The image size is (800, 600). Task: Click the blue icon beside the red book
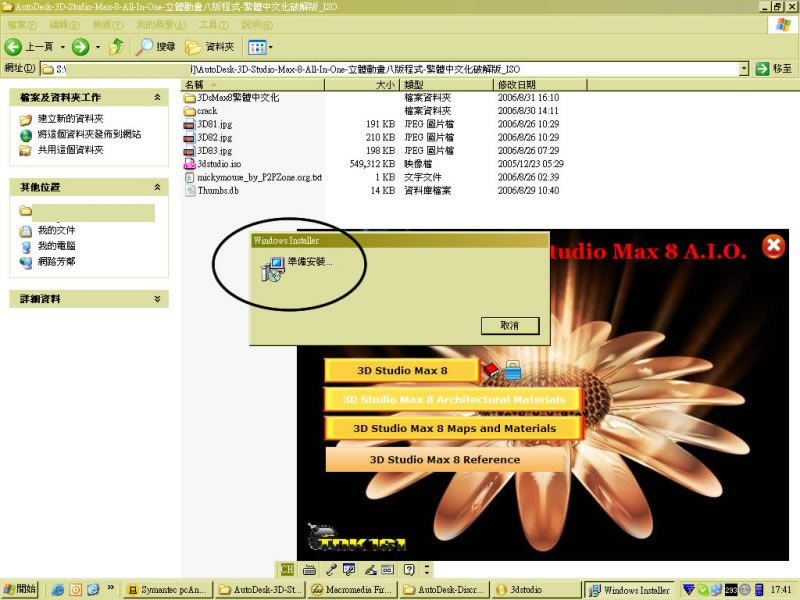coord(513,370)
